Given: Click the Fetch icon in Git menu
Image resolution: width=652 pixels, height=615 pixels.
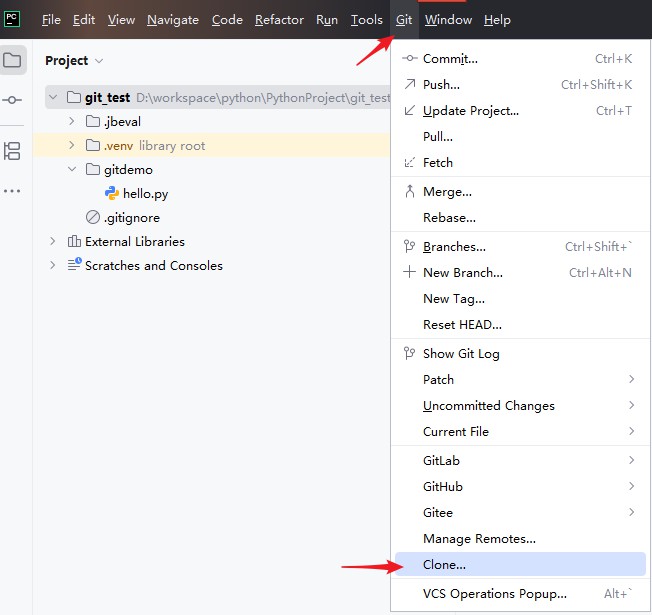Looking at the screenshot, I should (x=410, y=162).
